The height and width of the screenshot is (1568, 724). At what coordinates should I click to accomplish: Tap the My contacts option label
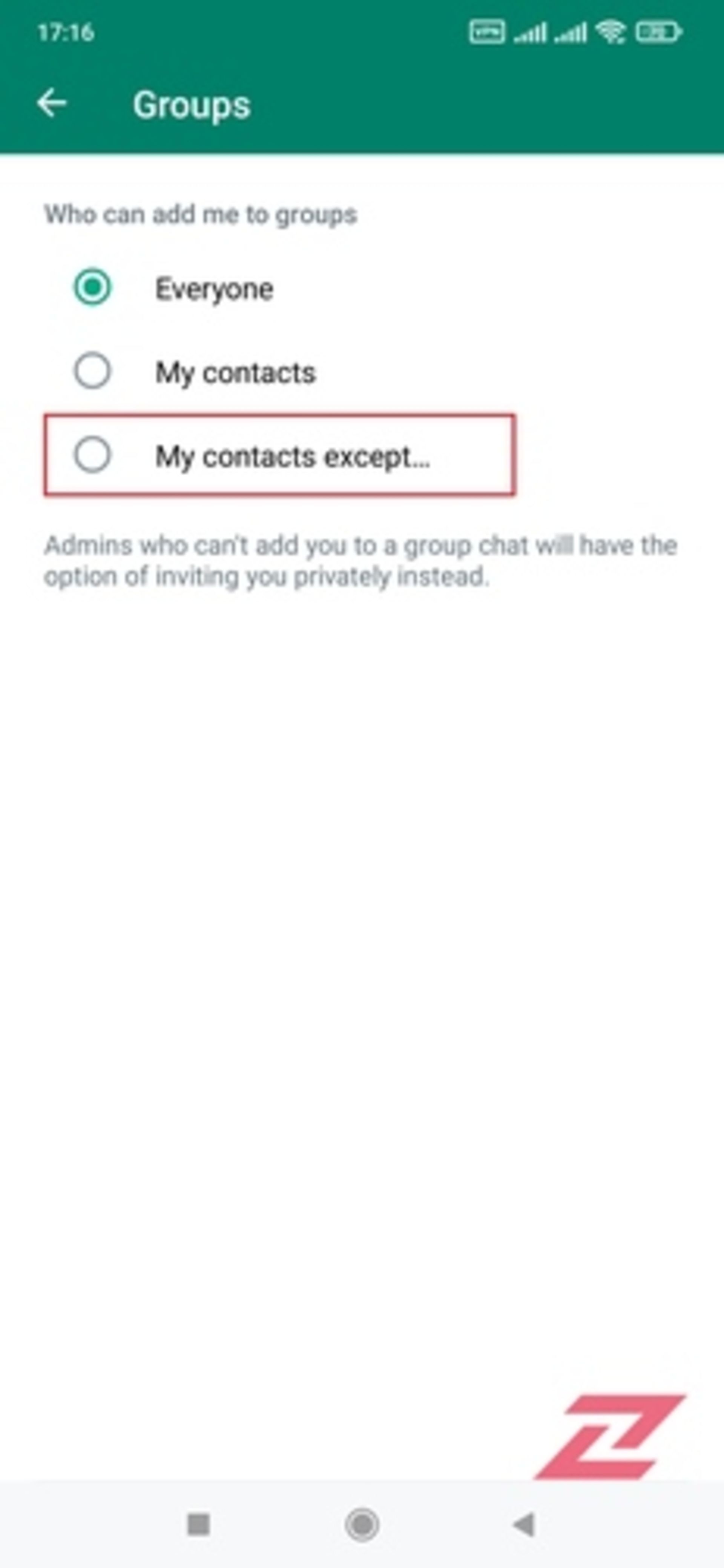[x=235, y=373]
